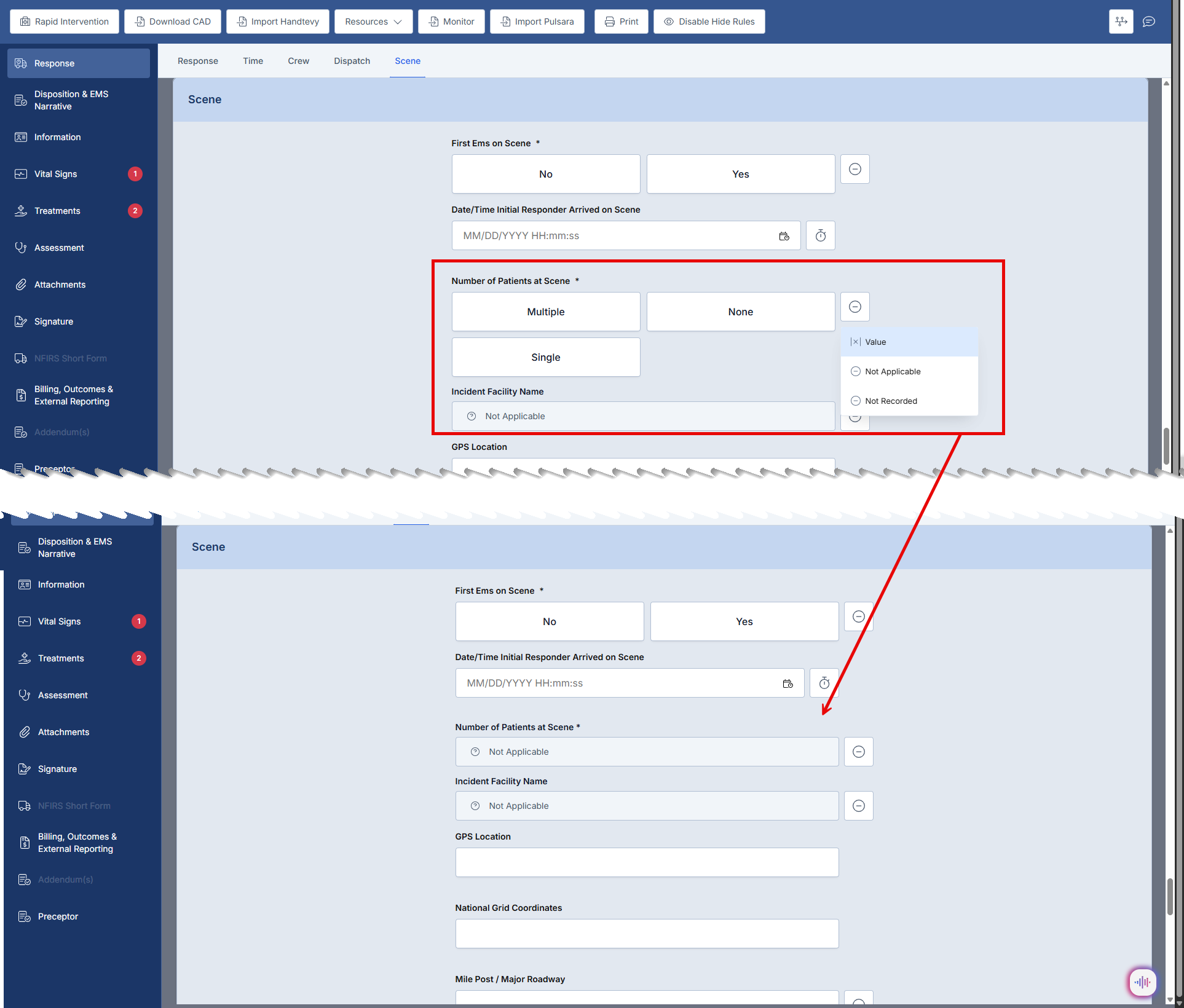Select Single for Number of Patients
Viewport: 1184px width, 1008px height.
point(545,357)
